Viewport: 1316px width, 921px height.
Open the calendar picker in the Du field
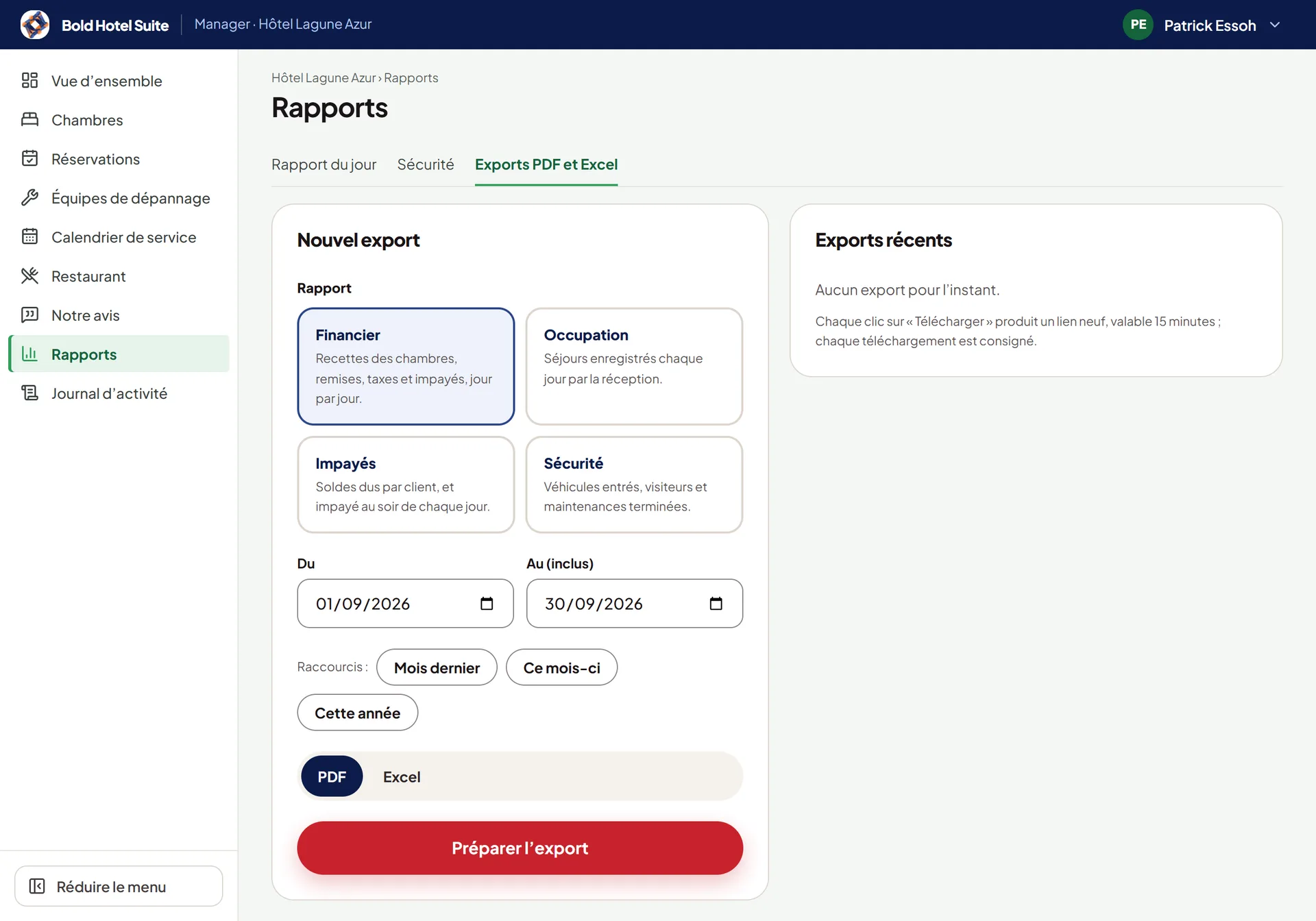487,604
